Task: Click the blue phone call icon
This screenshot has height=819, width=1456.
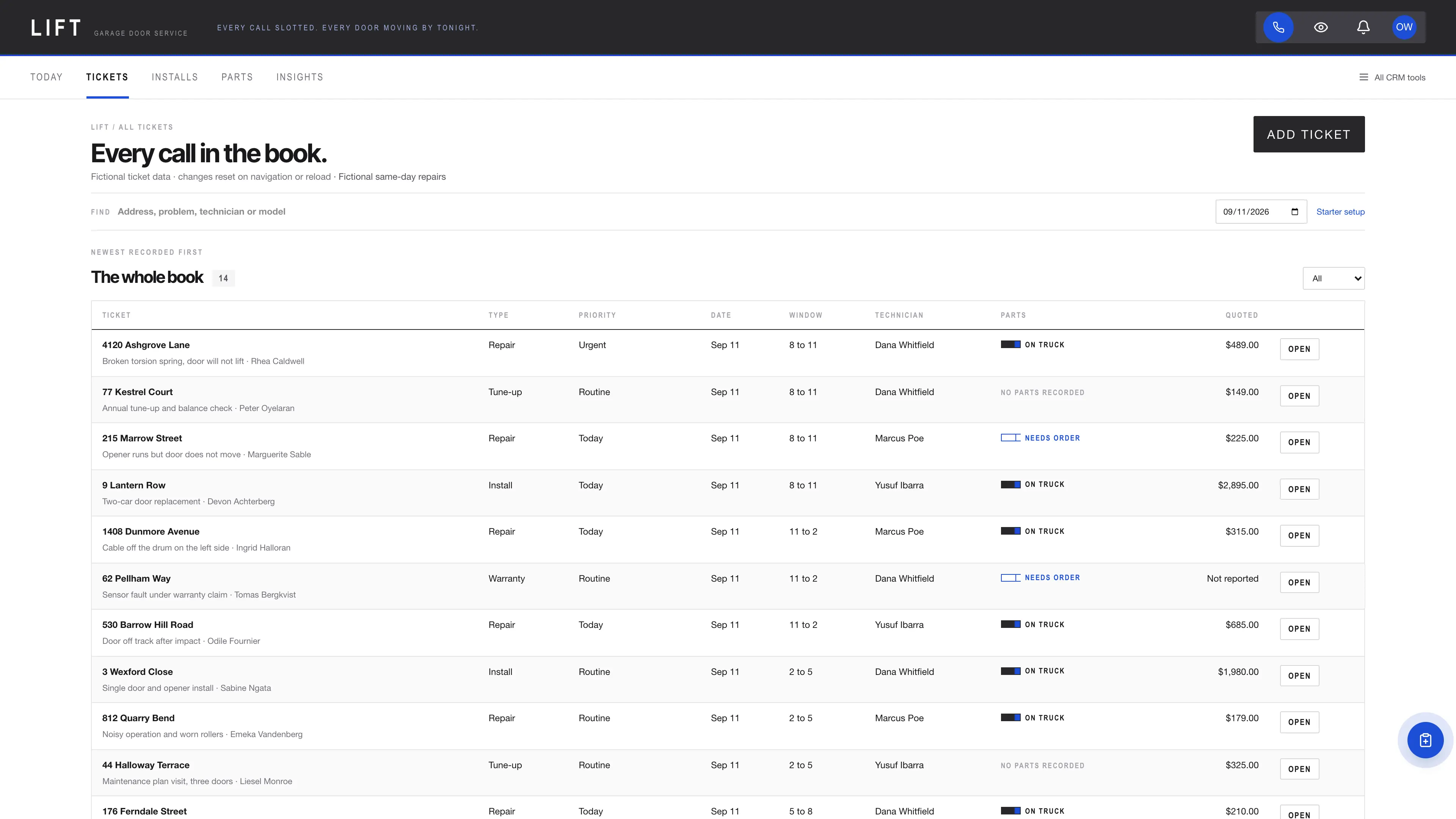Action: click(1278, 27)
